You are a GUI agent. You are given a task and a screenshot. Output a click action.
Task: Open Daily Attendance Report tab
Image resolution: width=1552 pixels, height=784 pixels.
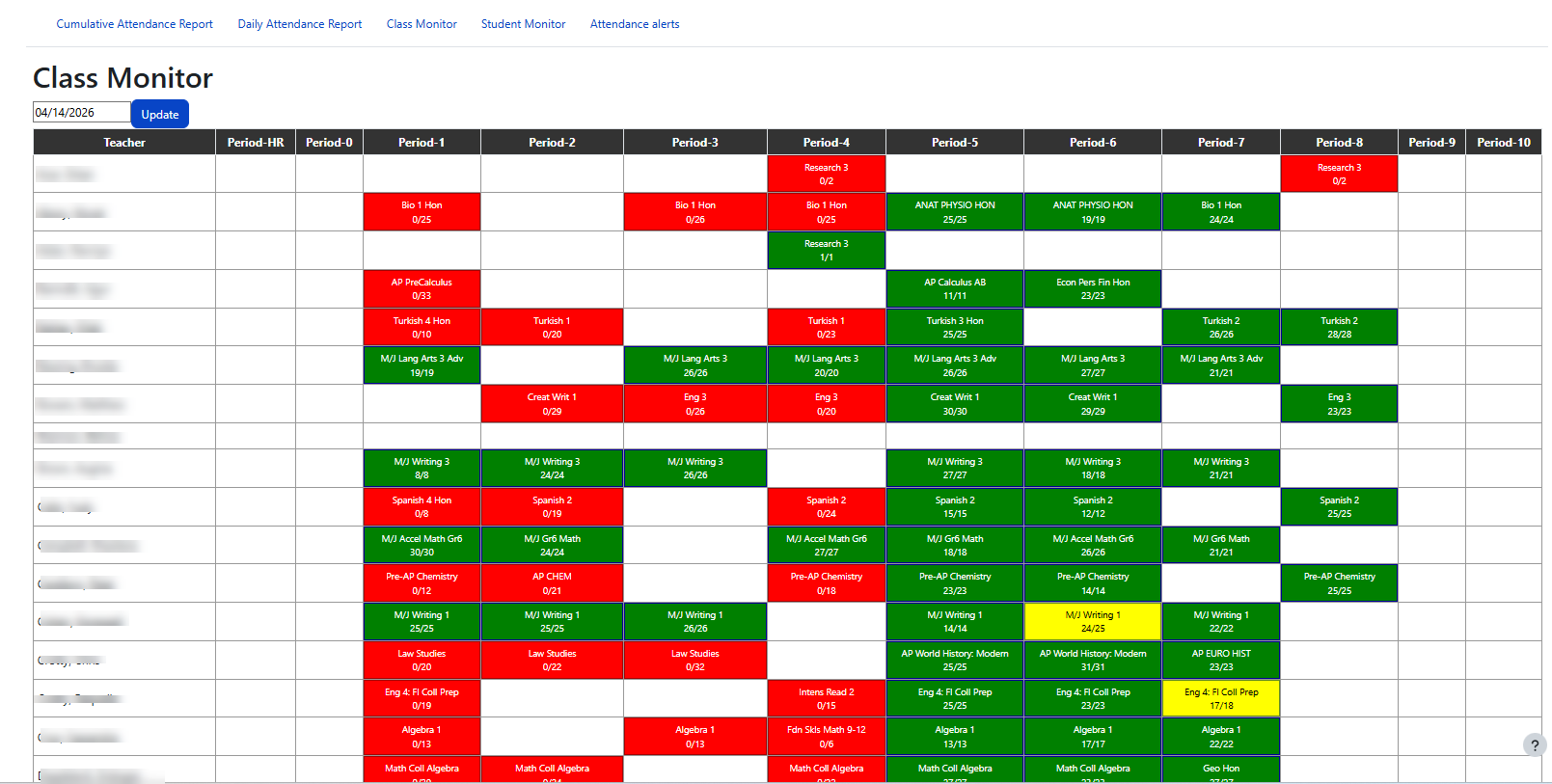point(300,24)
